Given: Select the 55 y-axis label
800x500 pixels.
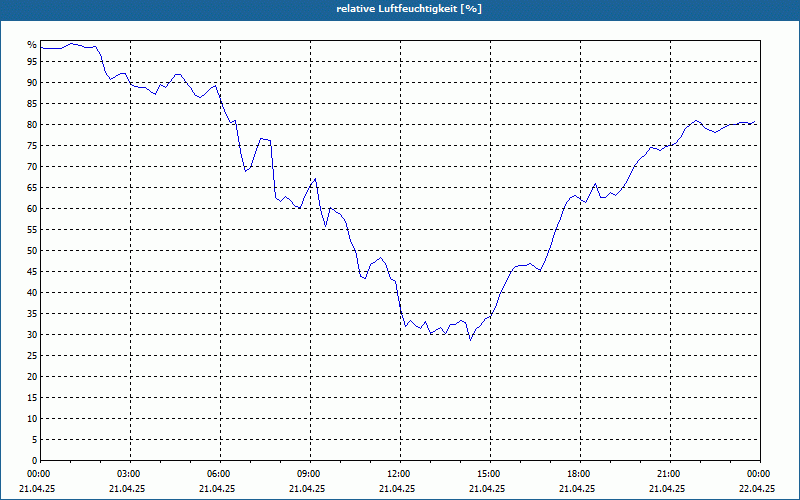Looking at the screenshot, I should pyautogui.click(x=32, y=230).
